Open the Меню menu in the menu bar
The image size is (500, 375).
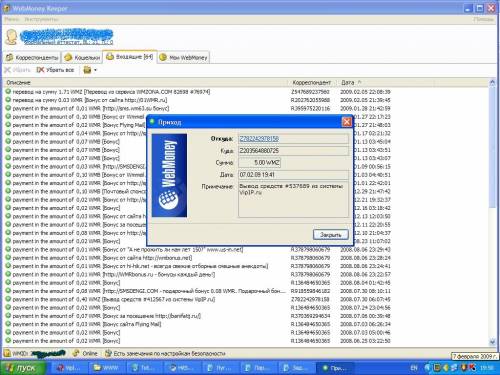click(x=12, y=19)
